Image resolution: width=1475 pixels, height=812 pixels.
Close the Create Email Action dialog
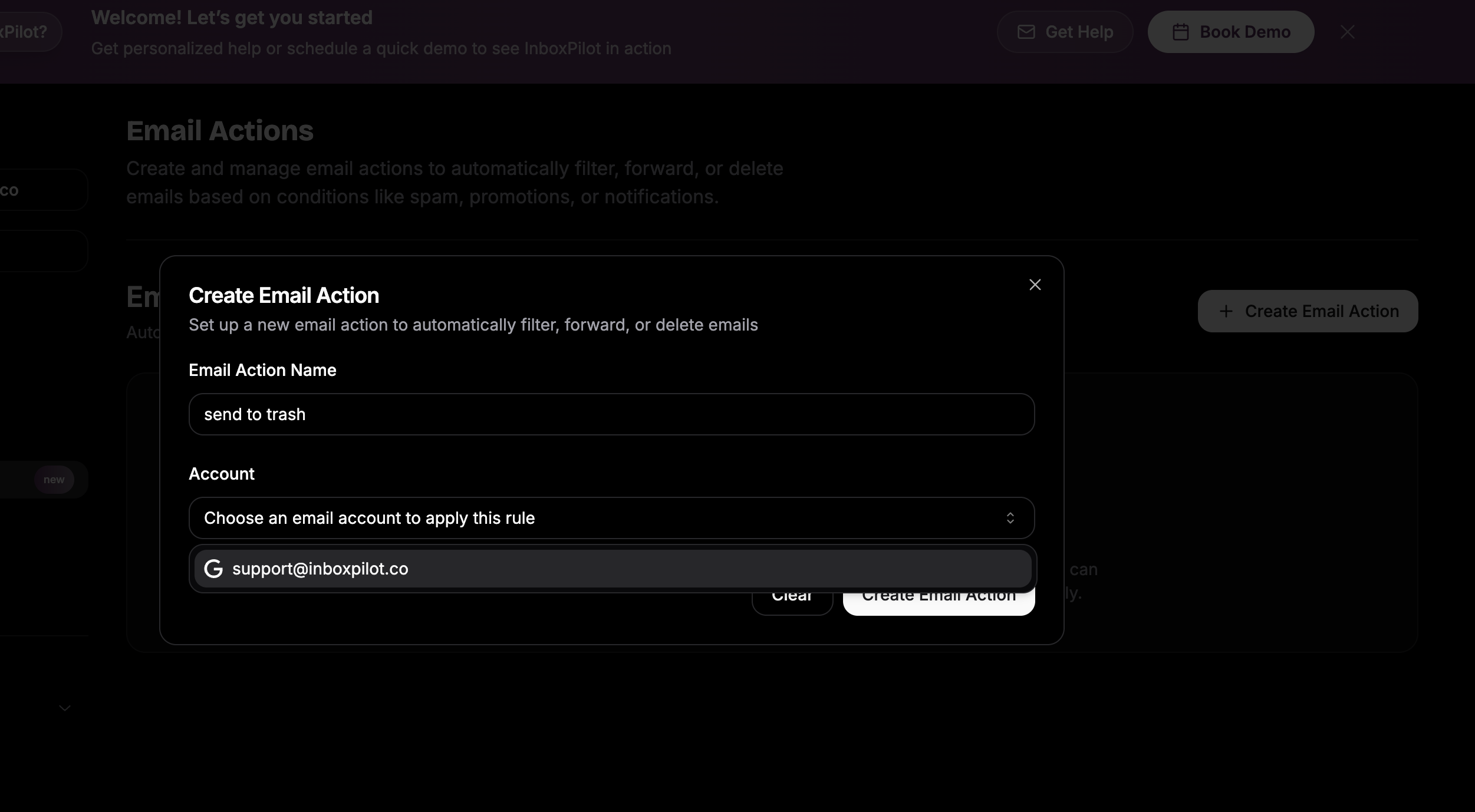(x=1035, y=285)
